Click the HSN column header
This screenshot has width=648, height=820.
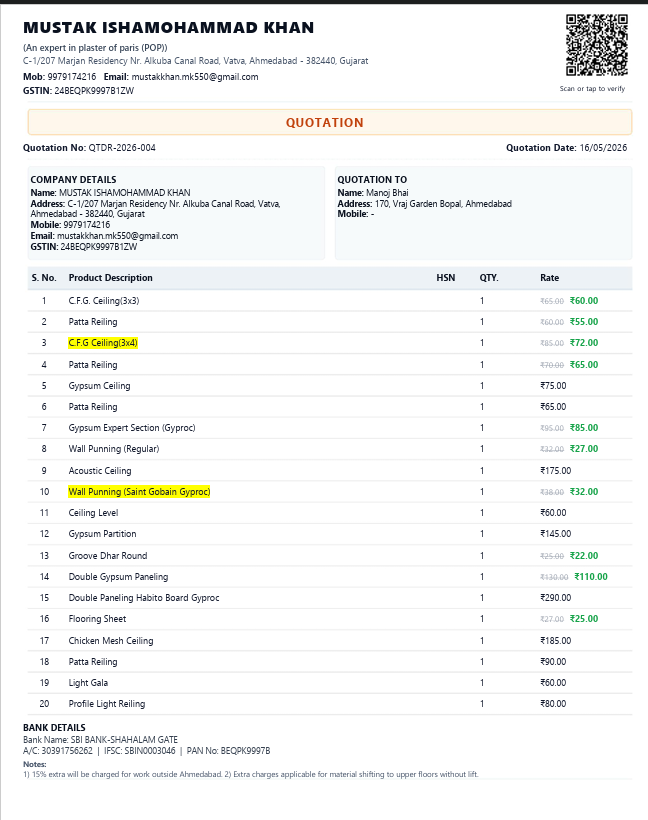click(x=446, y=278)
